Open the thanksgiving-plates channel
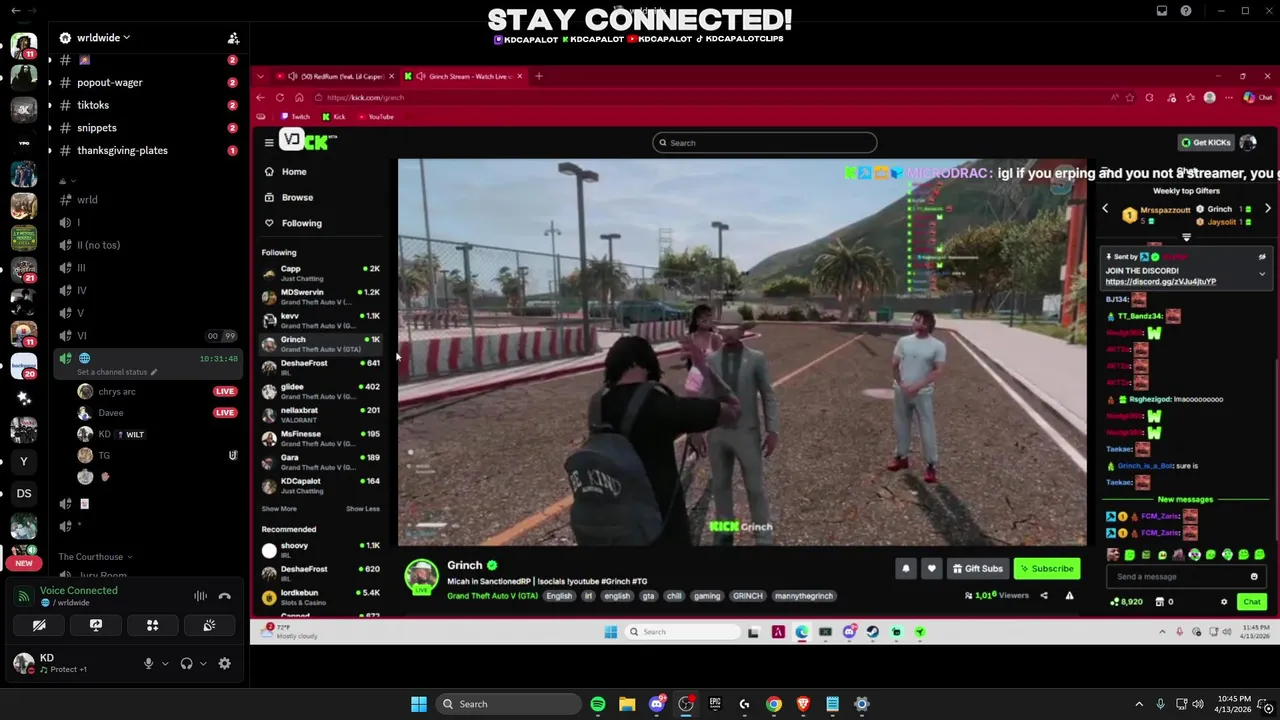Image resolution: width=1280 pixels, height=720 pixels. pyautogui.click(x=146, y=150)
